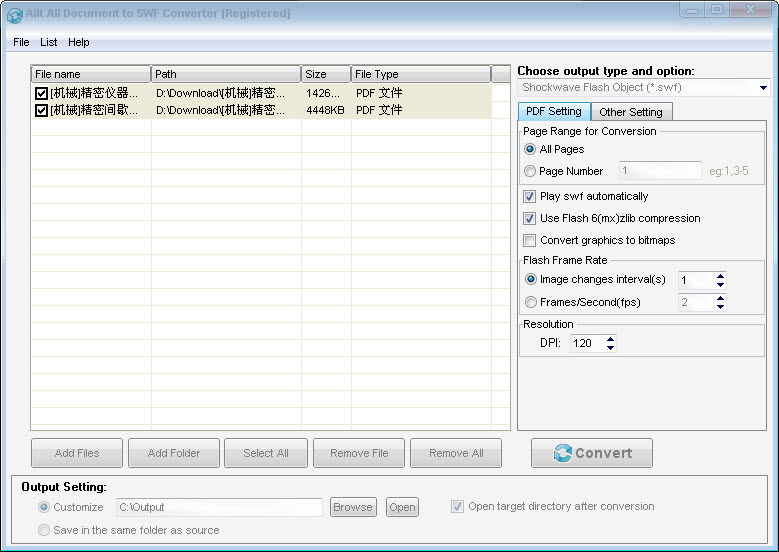Increase the DPI resolution value
Screen dimensions: 779x552
pyautogui.click(x=611, y=339)
